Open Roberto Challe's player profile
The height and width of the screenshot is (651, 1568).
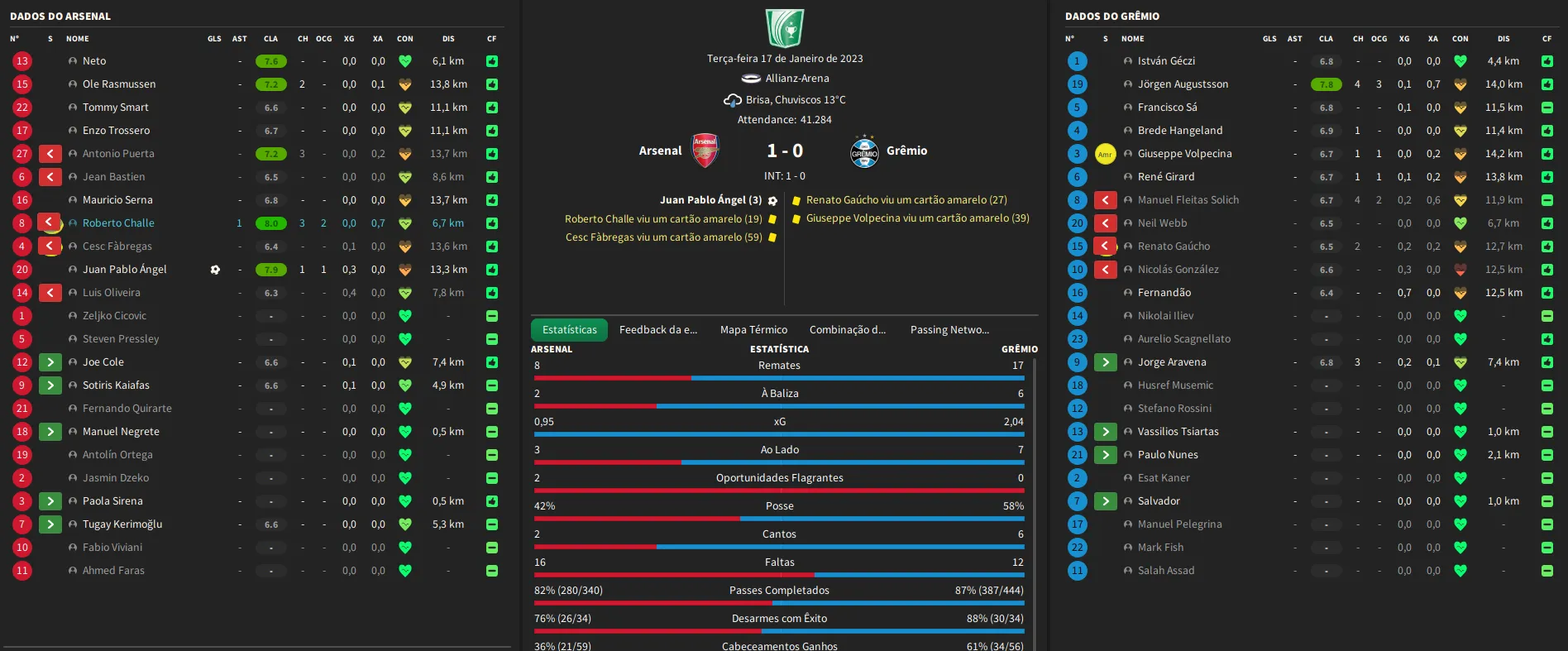(118, 223)
